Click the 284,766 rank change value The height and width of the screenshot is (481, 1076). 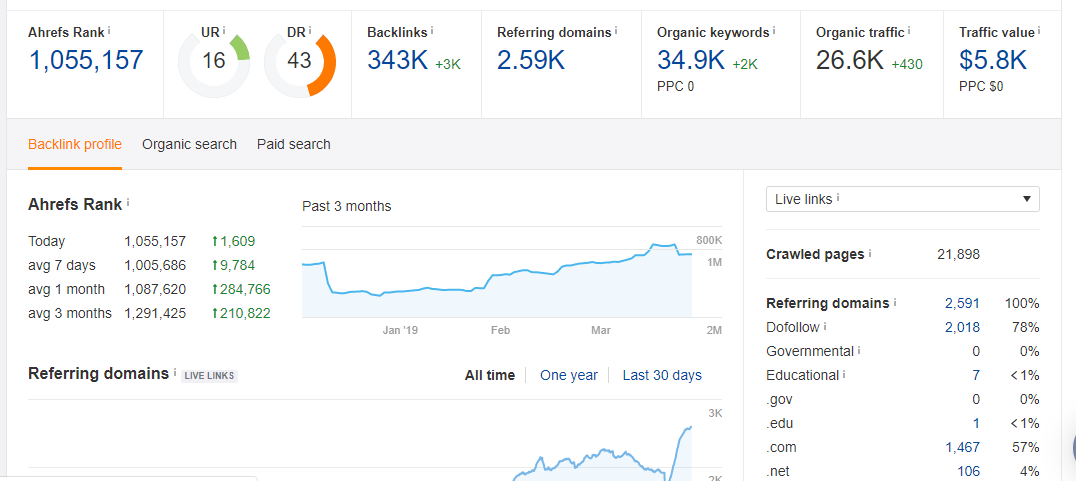click(241, 290)
